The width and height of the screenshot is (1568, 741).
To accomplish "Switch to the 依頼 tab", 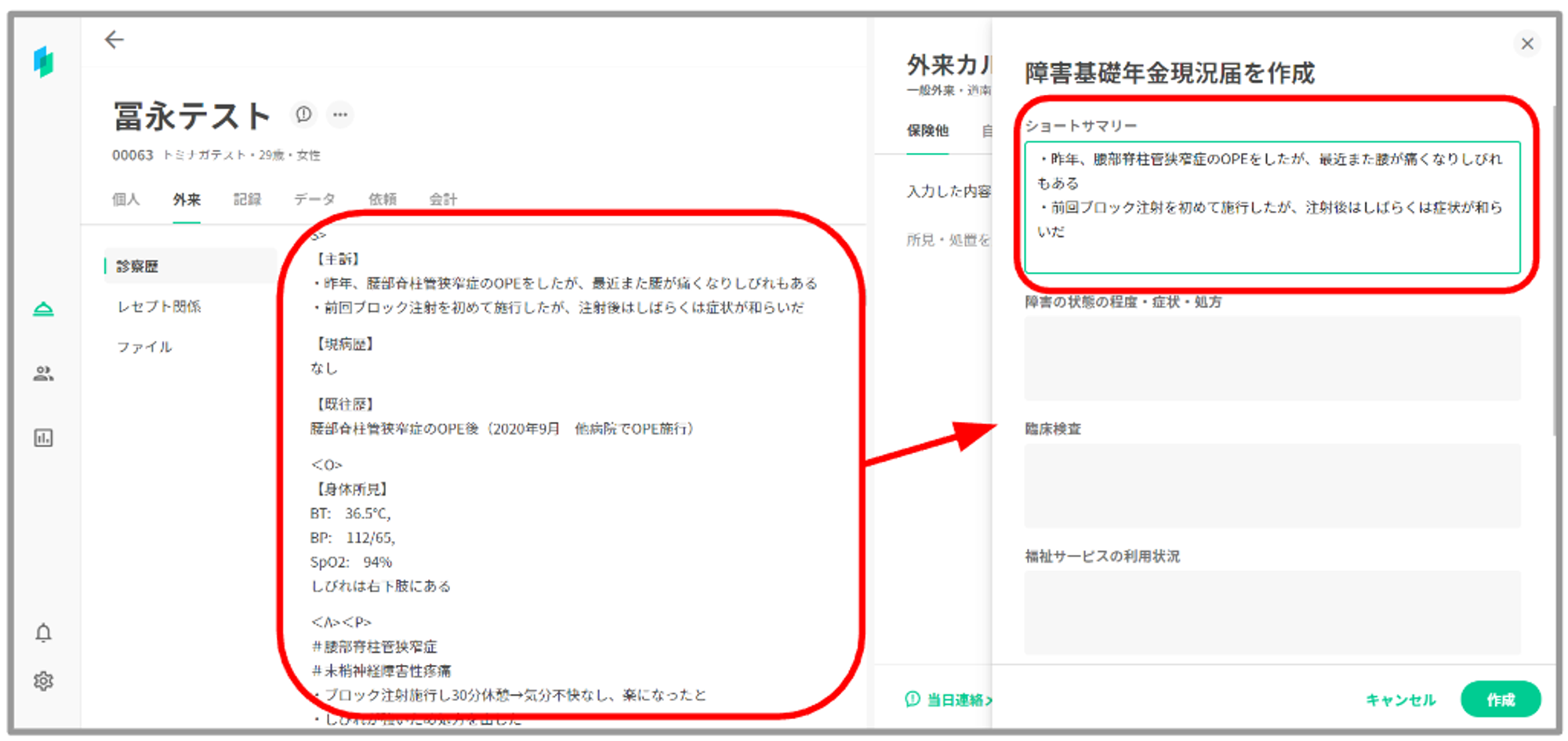I will click(x=383, y=199).
